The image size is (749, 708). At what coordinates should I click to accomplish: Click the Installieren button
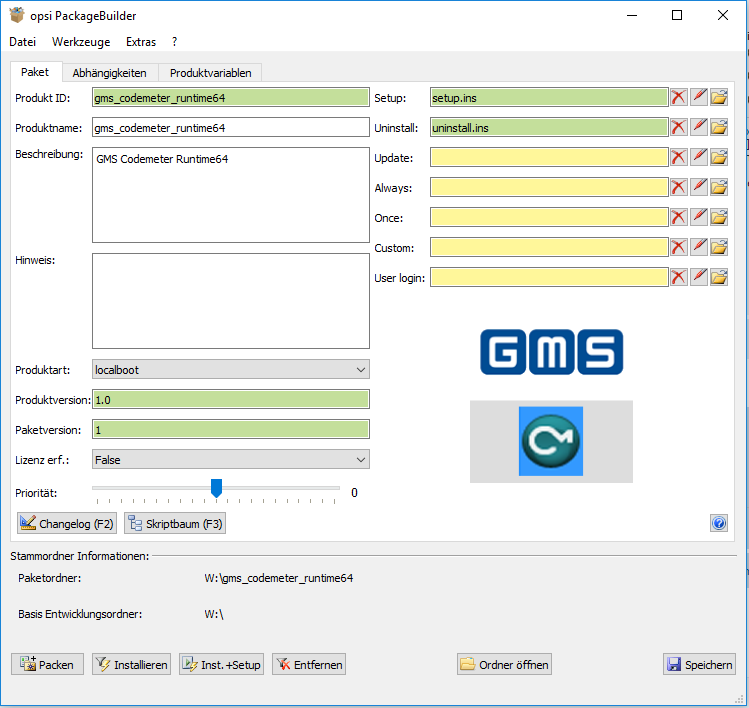pyautogui.click(x=131, y=665)
